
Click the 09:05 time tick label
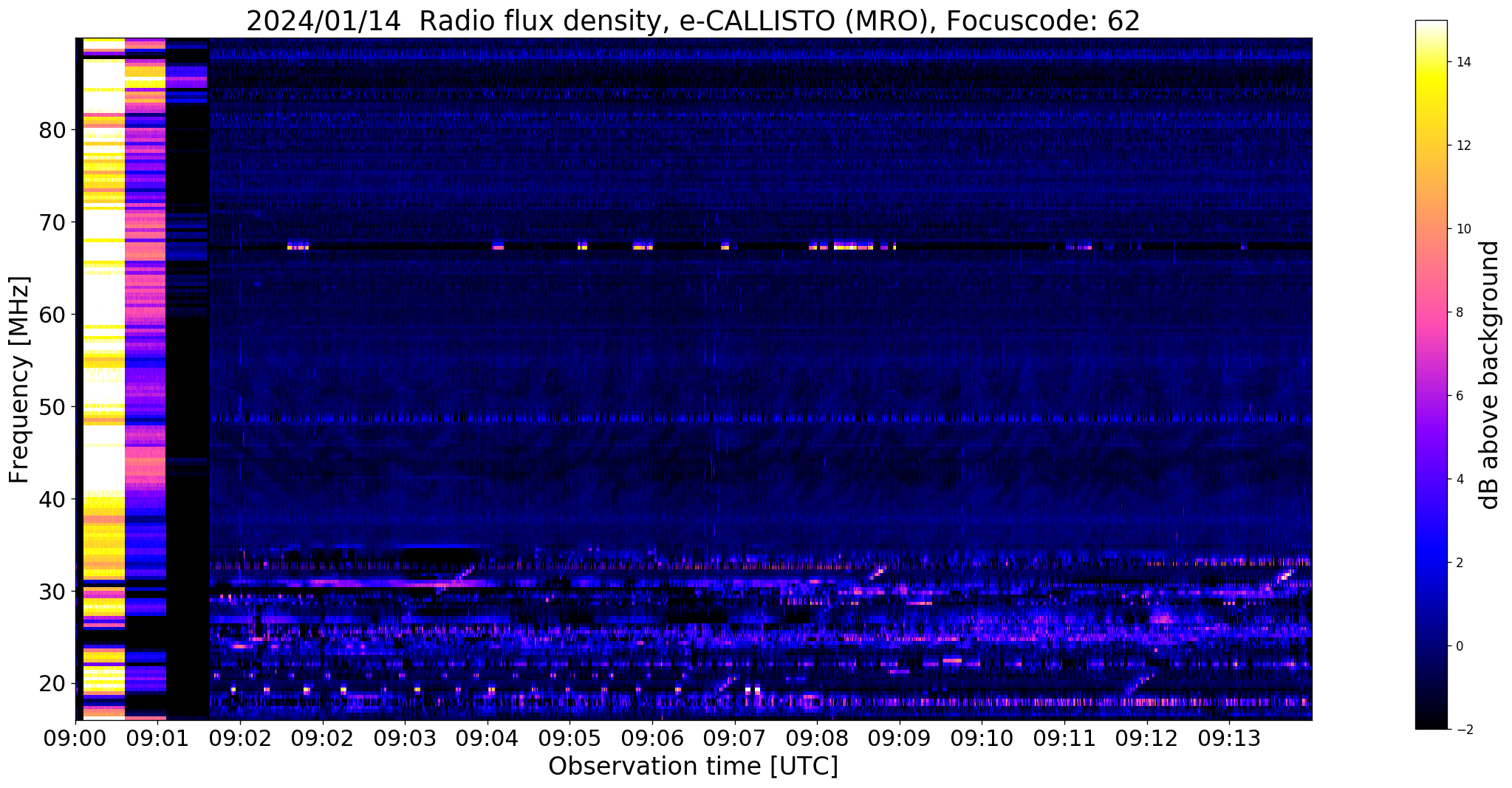[x=569, y=738]
